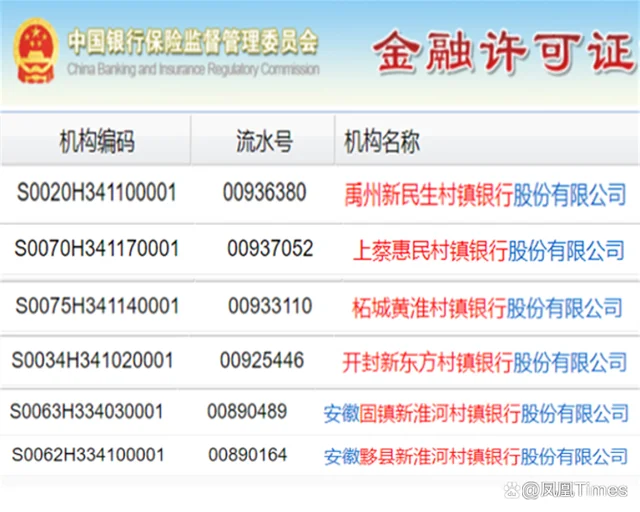Select the 流水号 column header
Screen dimensions: 640x512
tap(264, 141)
